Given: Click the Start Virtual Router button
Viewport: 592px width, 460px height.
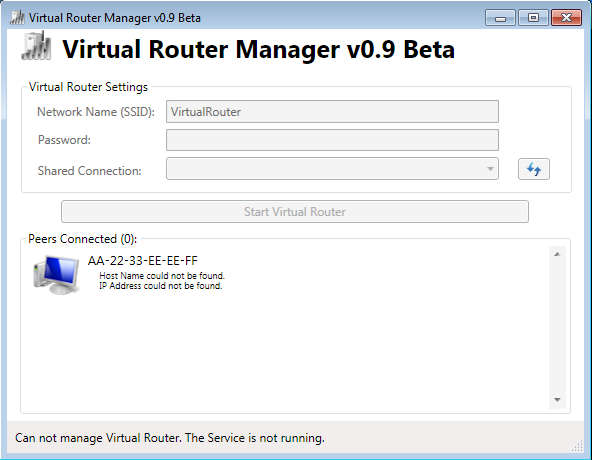Looking at the screenshot, I should pos(295,211).
